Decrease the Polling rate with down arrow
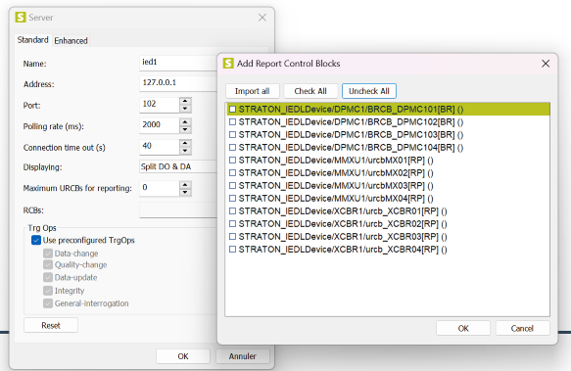 [x=185, y=129]
